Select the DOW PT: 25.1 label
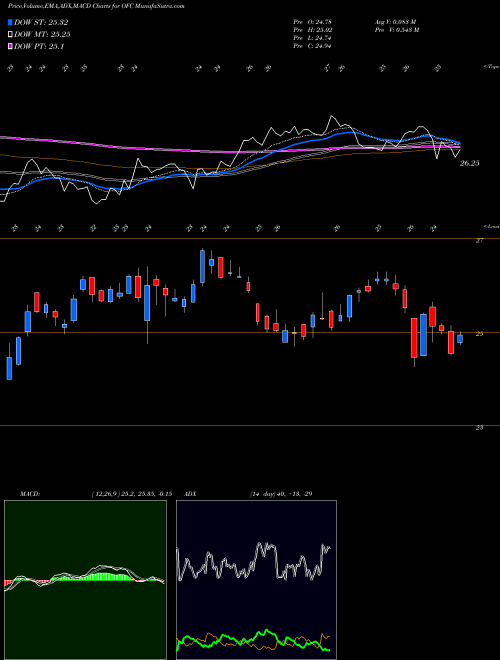 pos(39,46)
